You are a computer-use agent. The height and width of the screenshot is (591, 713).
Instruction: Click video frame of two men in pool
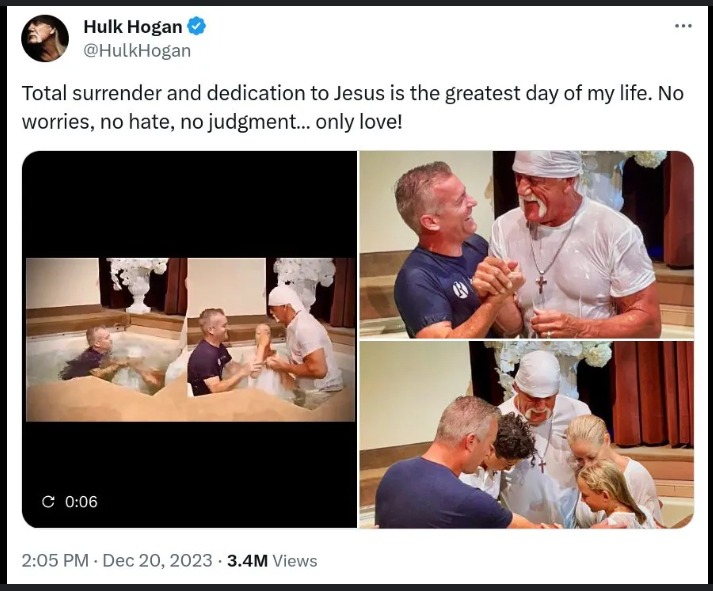271,340
